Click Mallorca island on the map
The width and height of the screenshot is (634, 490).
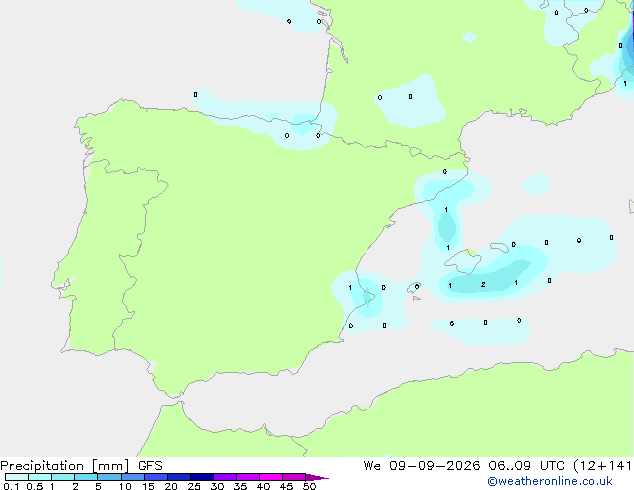[463, 261]
